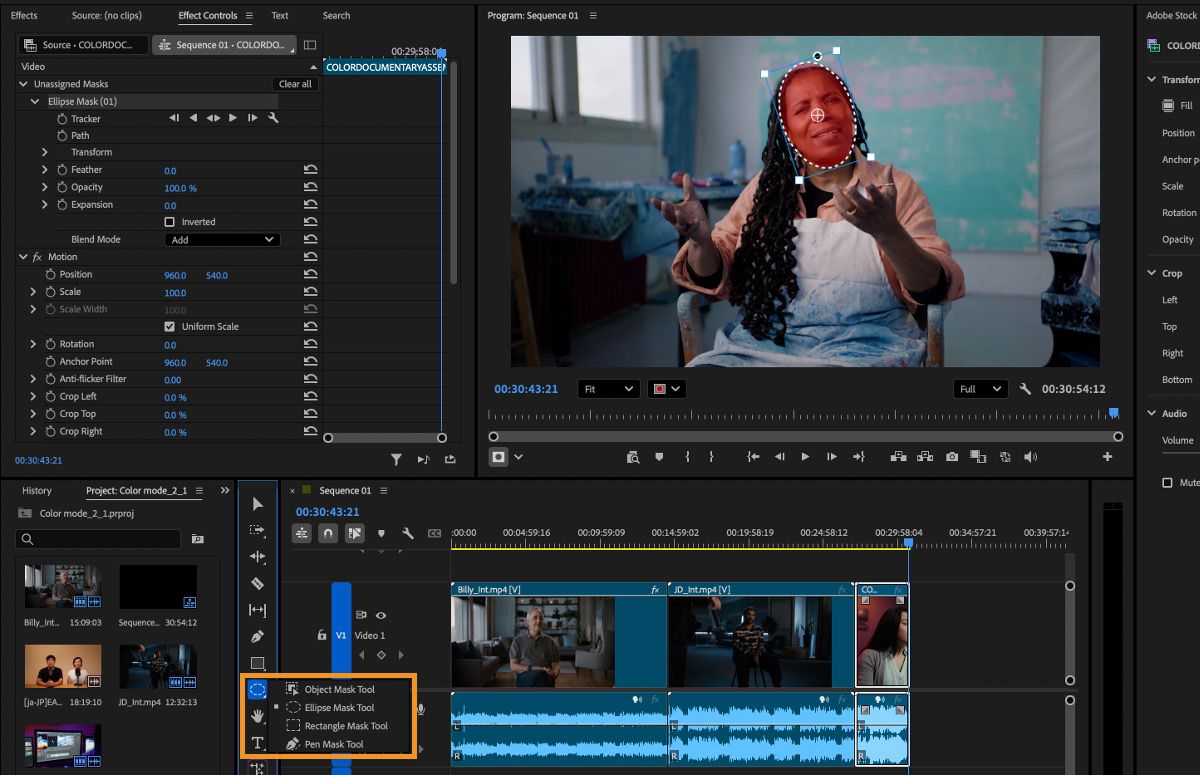Click the Tracker play button for Ellipse Mask
Image resolution: width=1200 pixels, height=775 pixels.
click(x=231, y=118)
